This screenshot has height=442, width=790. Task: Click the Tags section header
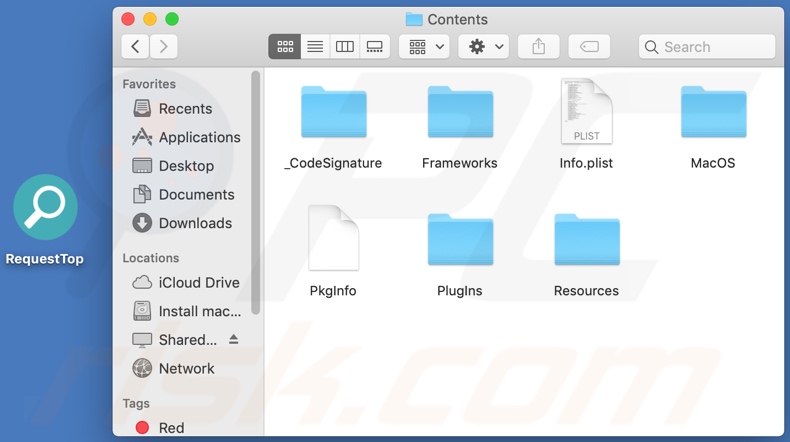[x=136, y=404]
